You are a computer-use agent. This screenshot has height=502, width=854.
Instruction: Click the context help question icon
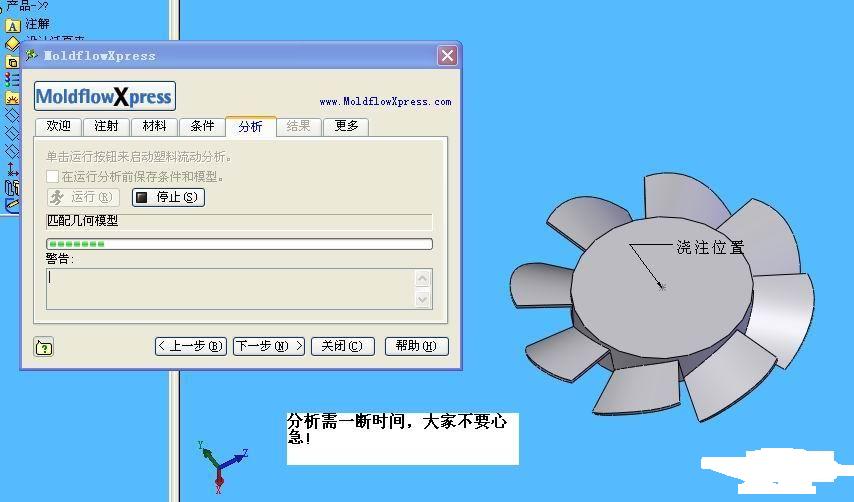coord(44,347)
